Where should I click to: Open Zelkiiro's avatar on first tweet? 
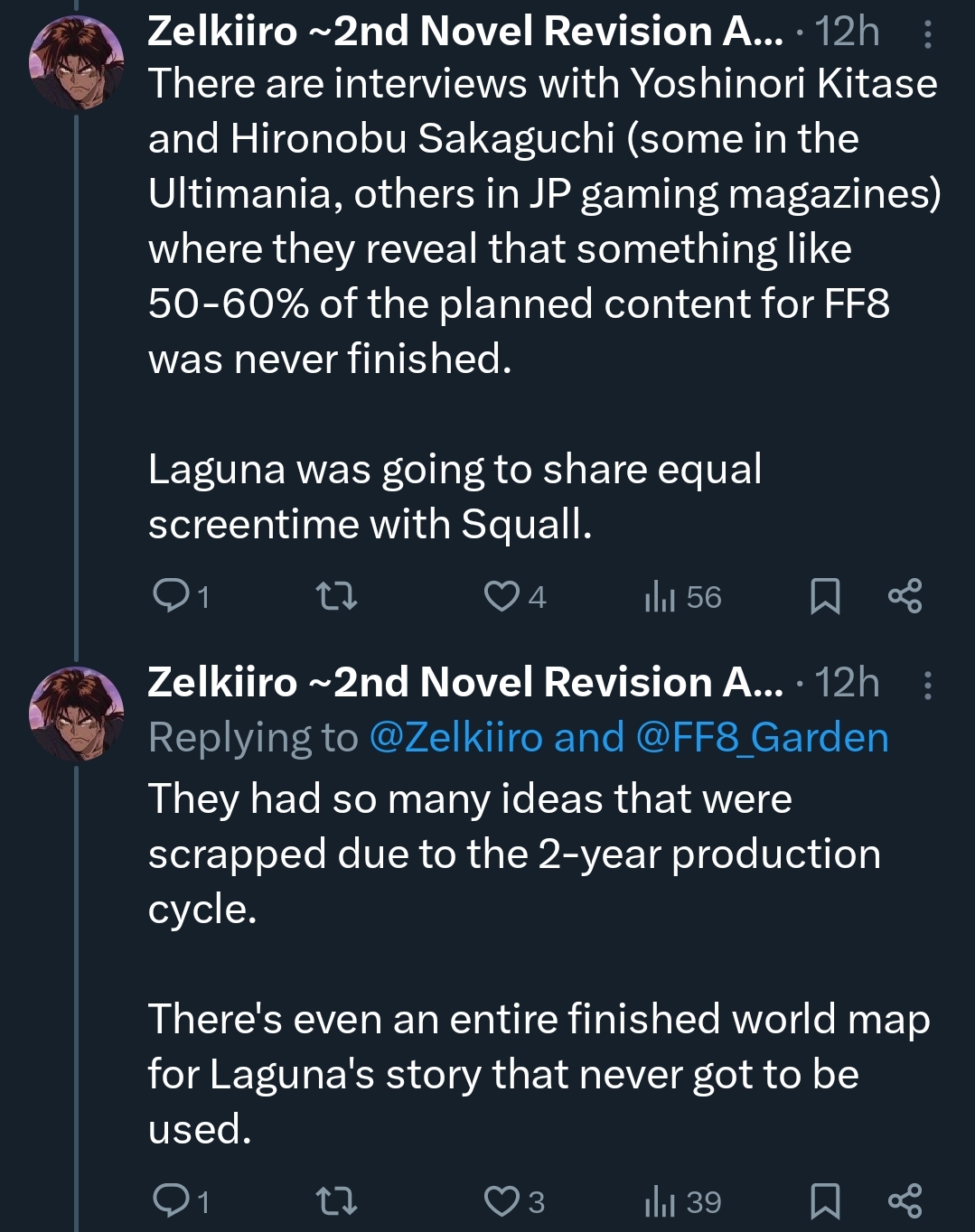pos(77,65)
